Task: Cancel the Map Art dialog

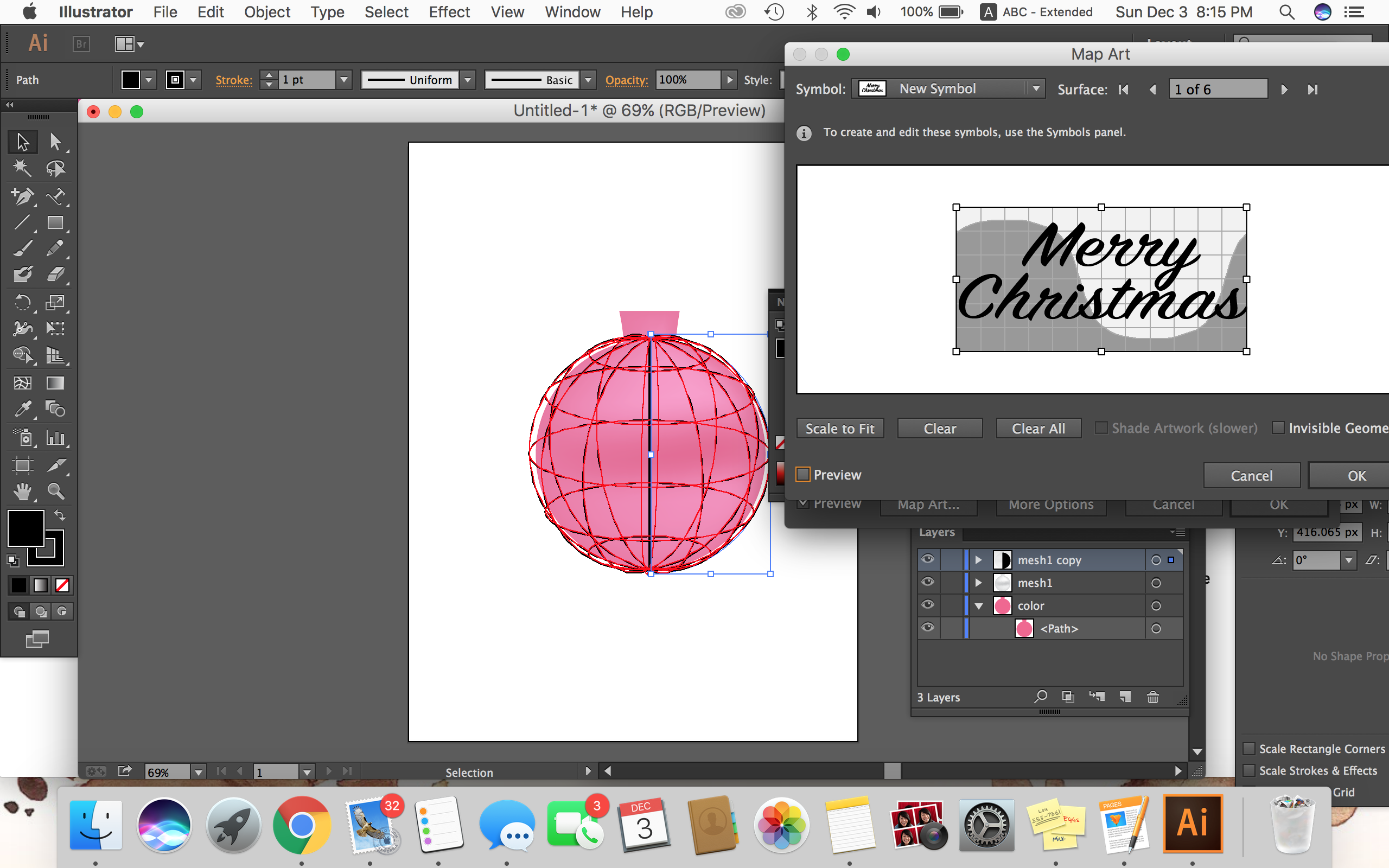Action: pos(1251,475)
